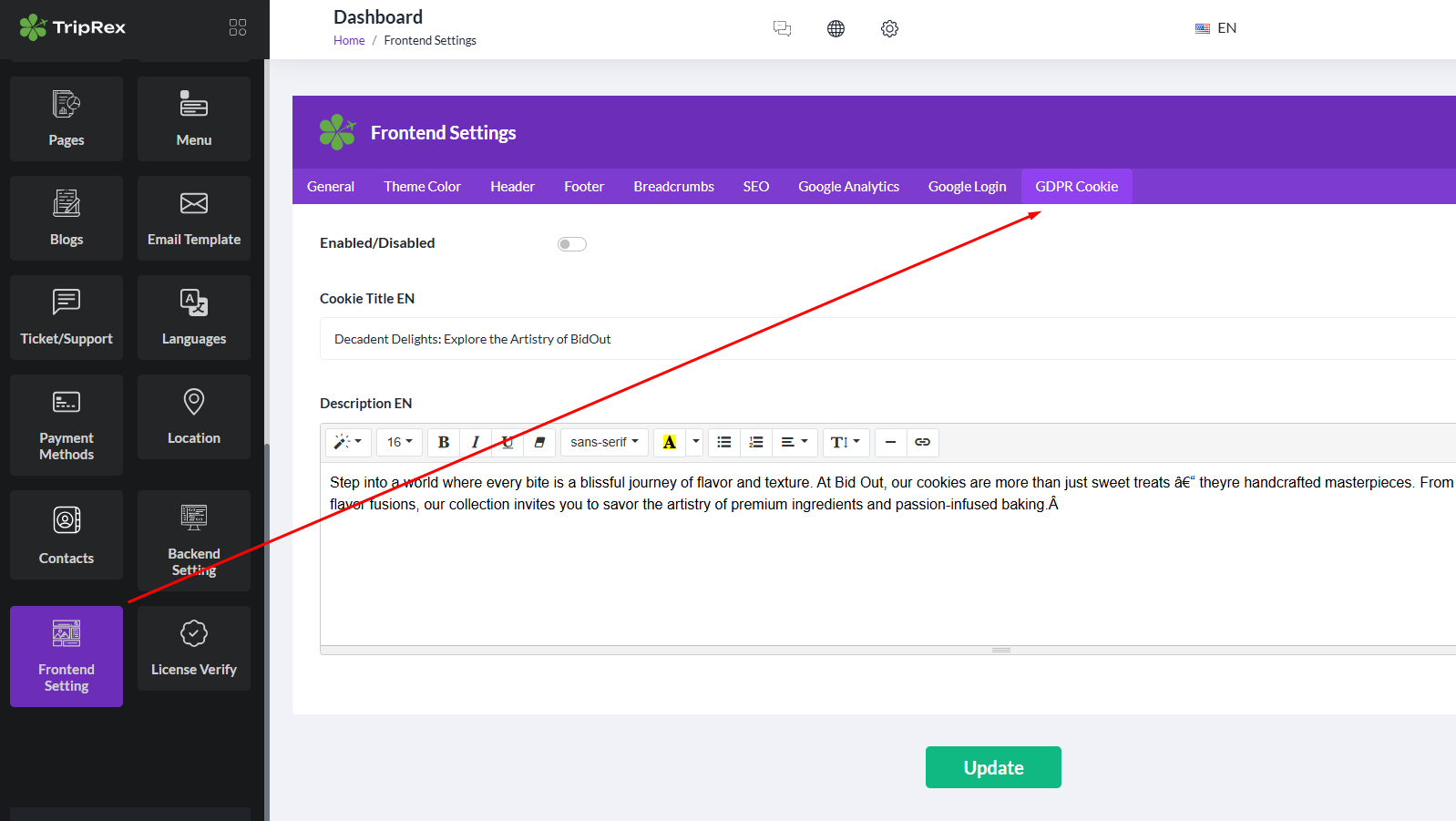1456x821 pixels.
Task: Follow the Home breadcrumb link
Action: tap(349, 40)
